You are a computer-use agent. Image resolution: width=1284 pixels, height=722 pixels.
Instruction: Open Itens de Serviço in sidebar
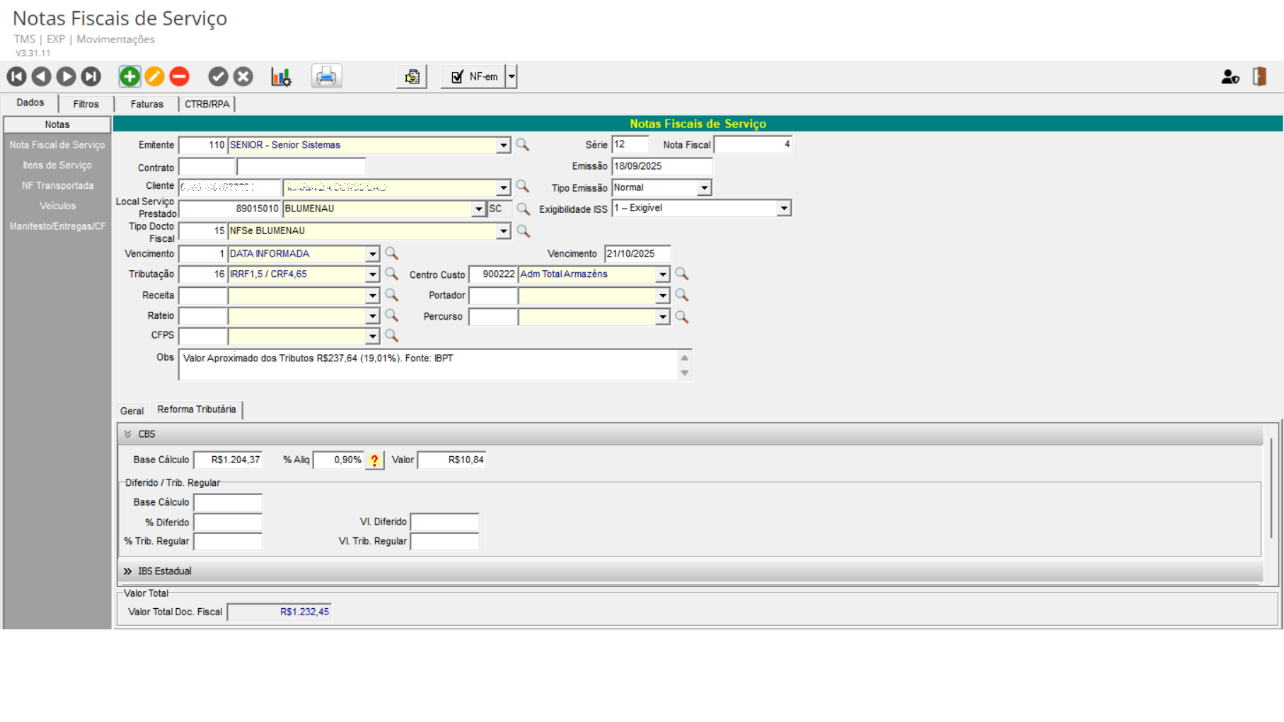tap(57, 165)
